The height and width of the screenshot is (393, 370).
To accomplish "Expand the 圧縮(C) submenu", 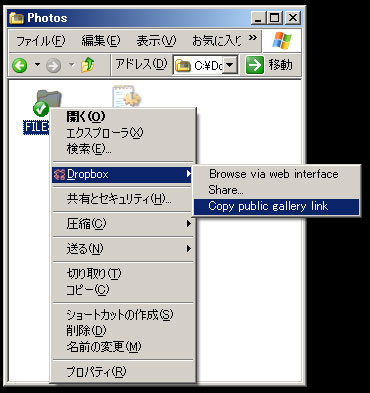I will (123, 224).
